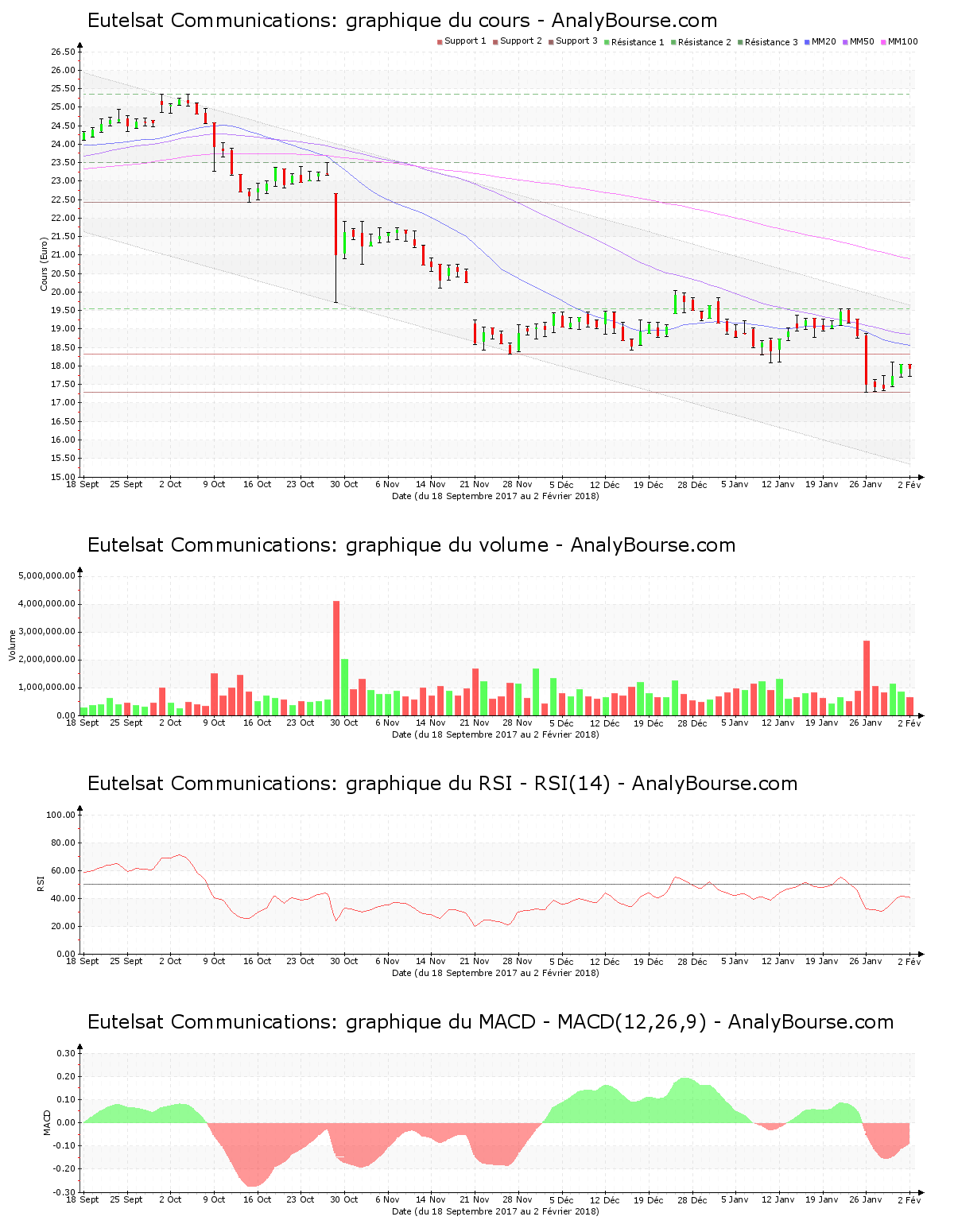This screenshot has width=954, height=1232.
Task: Click the Support 1 red legend swatch
Action: pos(440,42)
